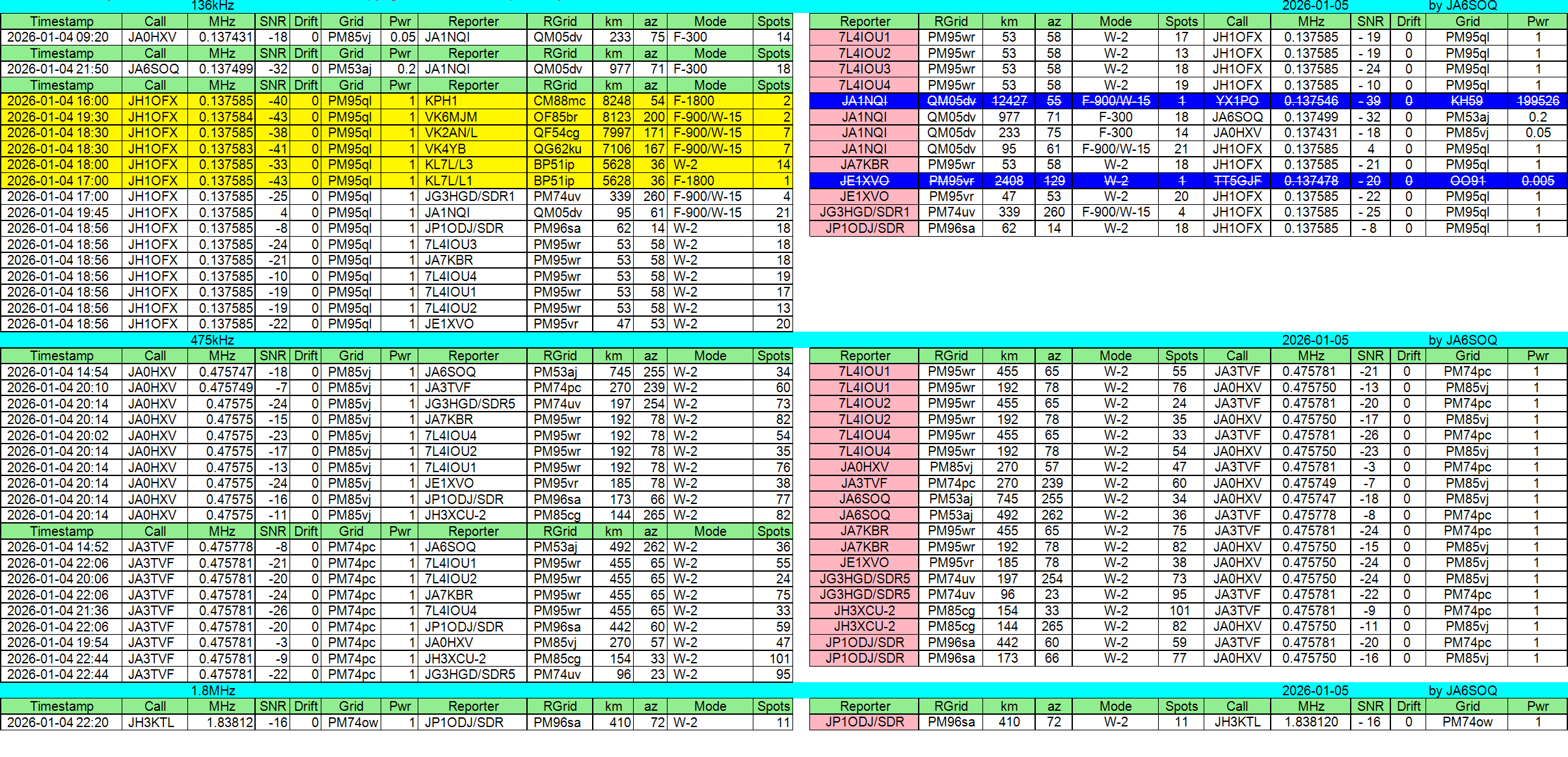This screenshot has width=1568, height=757.
Task: Select the pink JG3HGD/SDR1 reporter cell
Action: [x=864, y=212]
